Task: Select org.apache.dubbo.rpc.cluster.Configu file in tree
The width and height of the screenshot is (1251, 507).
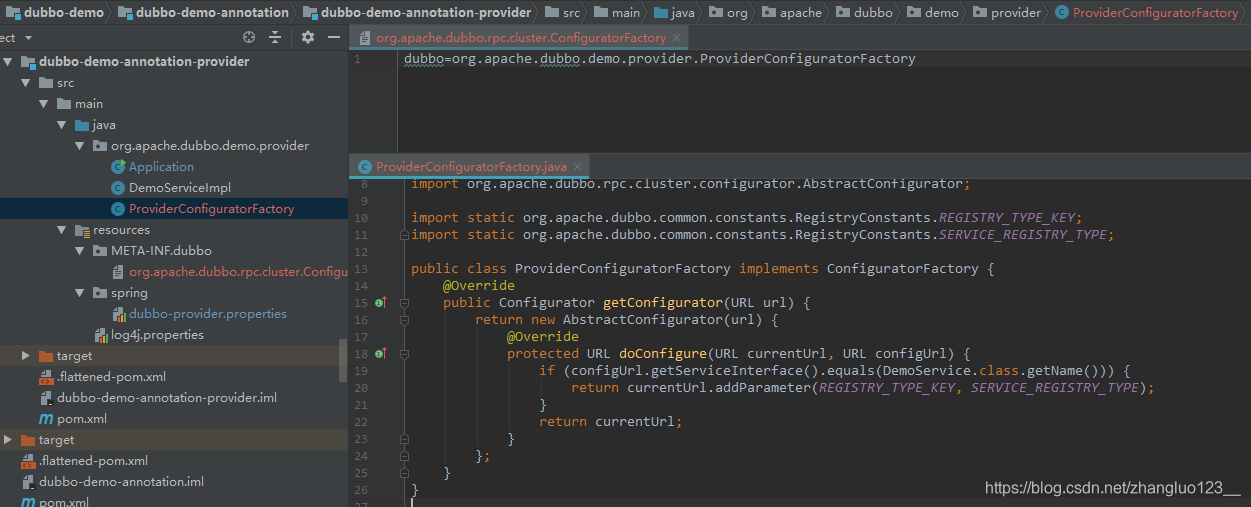Action: [238, 272]
